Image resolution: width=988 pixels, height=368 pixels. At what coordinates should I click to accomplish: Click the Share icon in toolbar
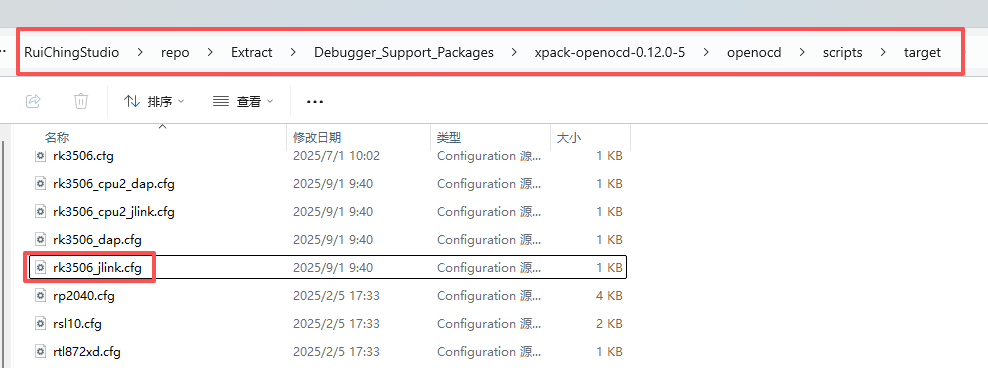pos(33,101)
